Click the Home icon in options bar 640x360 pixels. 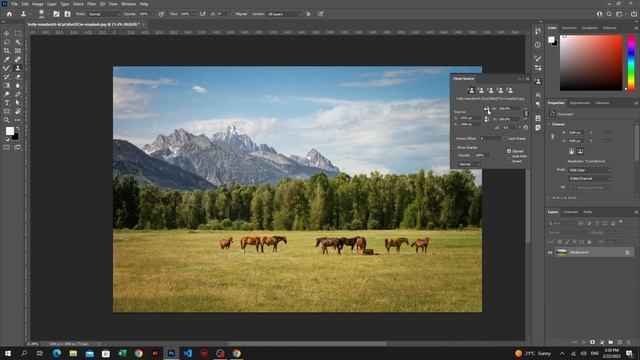[x=9, y=14]
